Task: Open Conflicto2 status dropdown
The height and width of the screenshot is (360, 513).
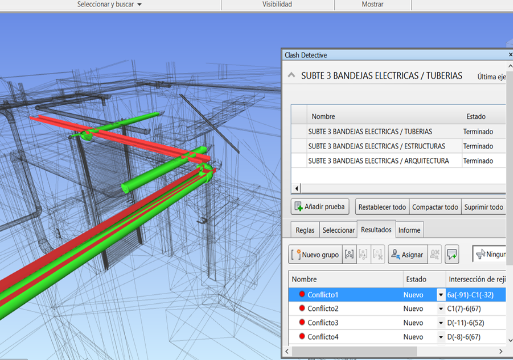Action: click(x=441, y=309)
